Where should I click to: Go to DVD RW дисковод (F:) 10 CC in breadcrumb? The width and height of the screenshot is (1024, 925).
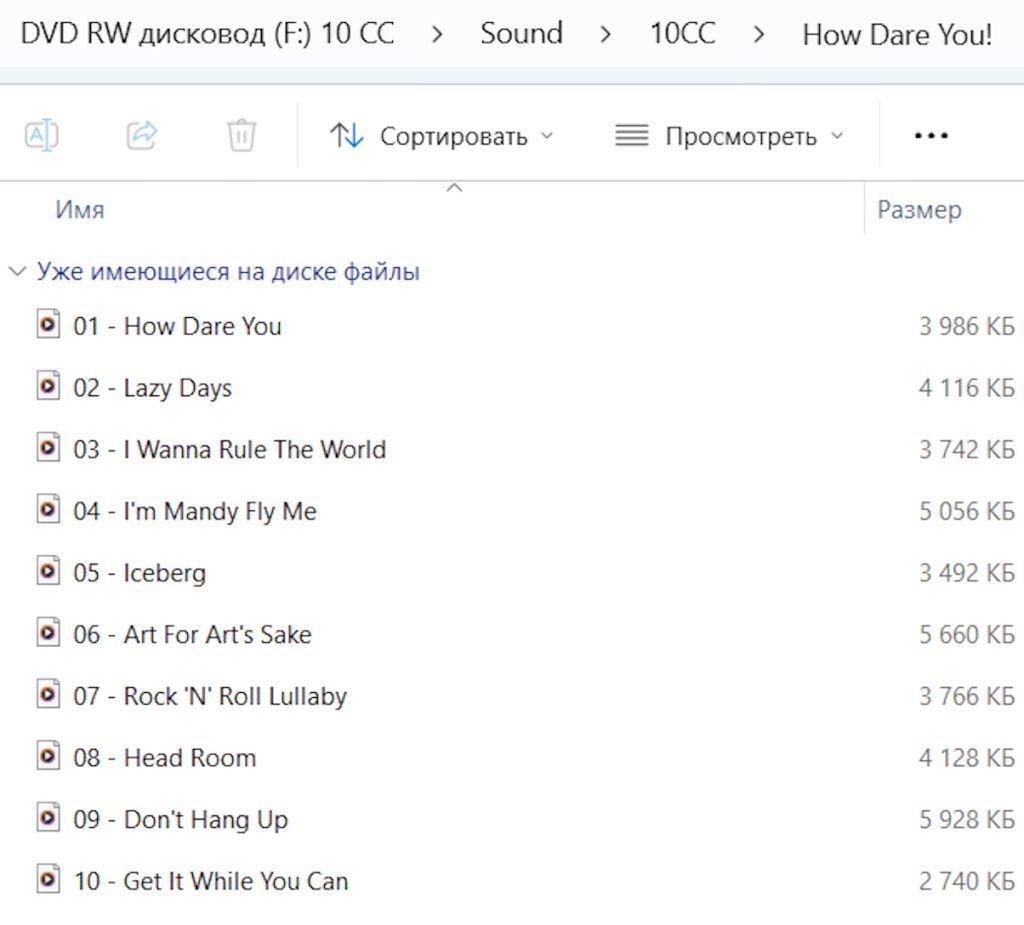(208, 34)
